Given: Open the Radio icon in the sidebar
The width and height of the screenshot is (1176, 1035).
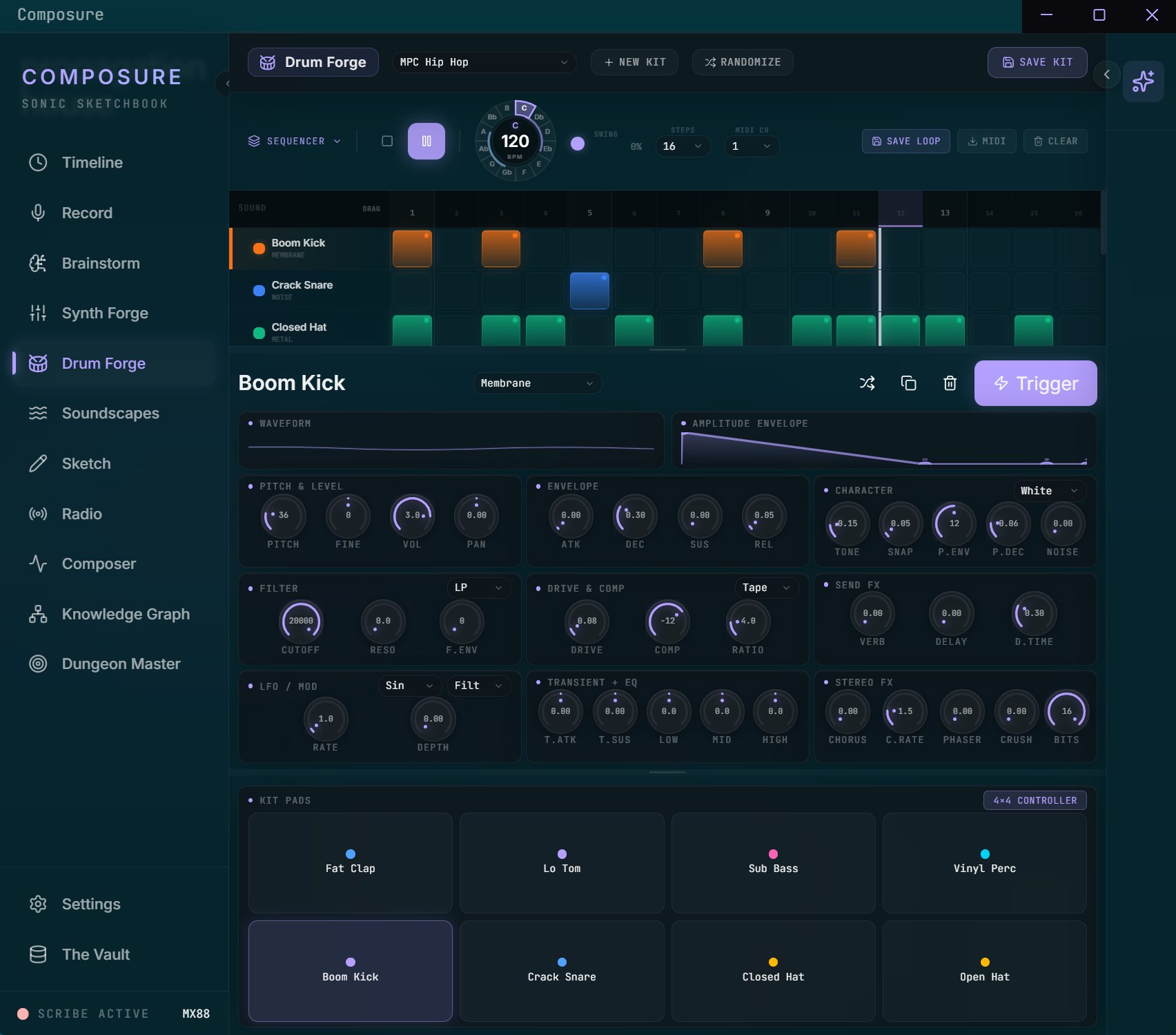Looking at the screenshot, I should coord(38,514).
